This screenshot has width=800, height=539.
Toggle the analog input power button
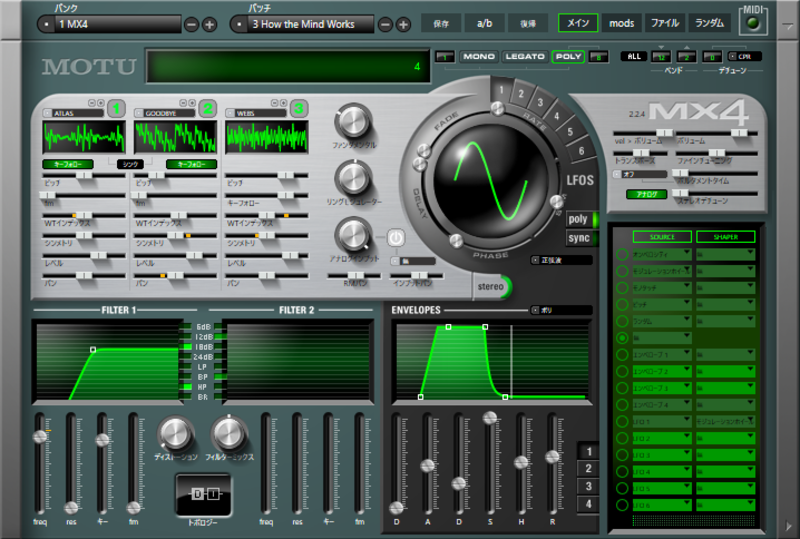tap(396, 238)
